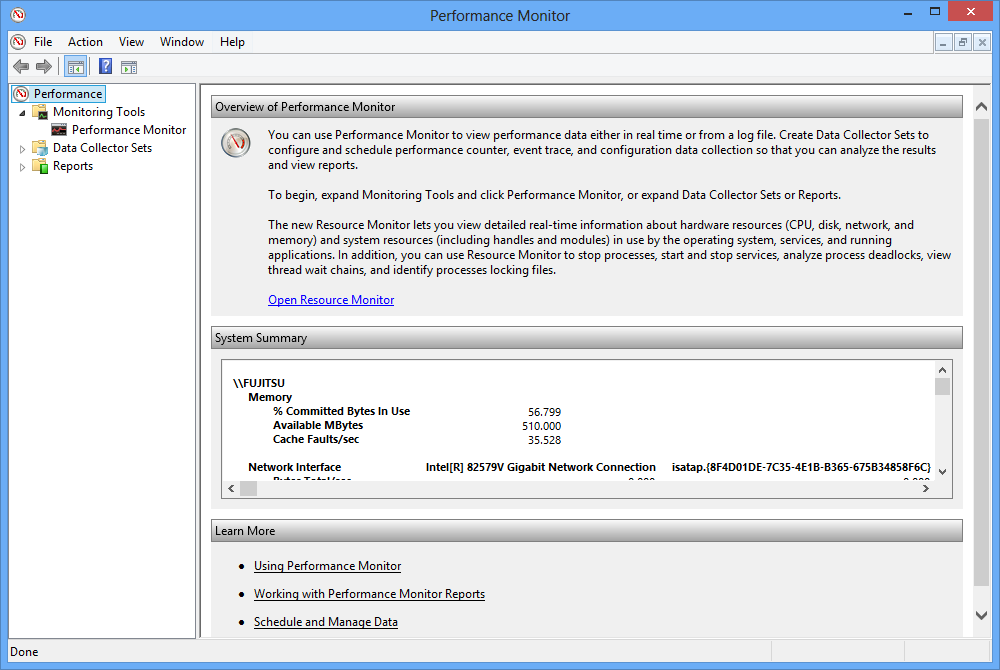Select the Performance root node icon

pos(21,94)
